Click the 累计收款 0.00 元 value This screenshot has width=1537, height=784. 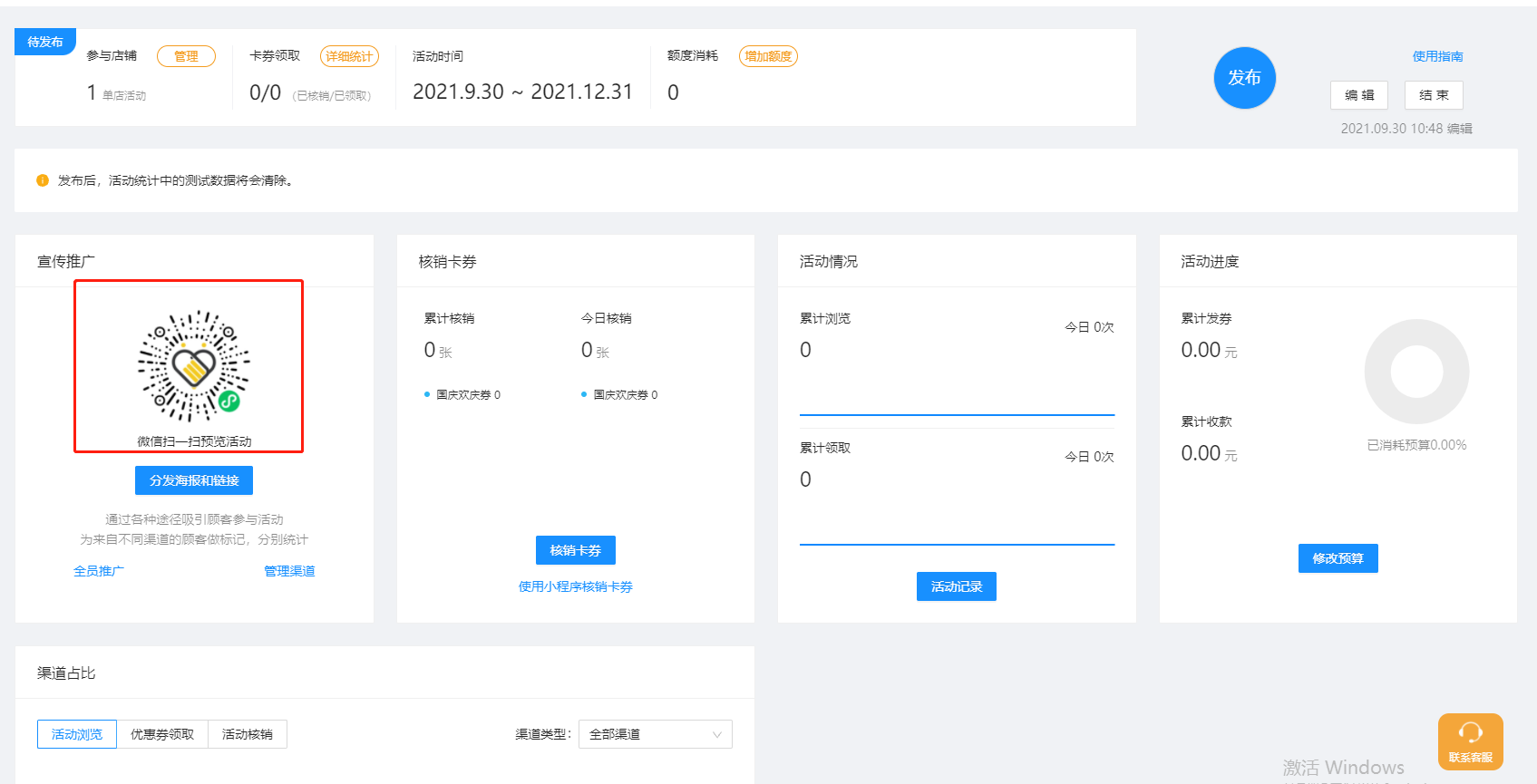1209,453
